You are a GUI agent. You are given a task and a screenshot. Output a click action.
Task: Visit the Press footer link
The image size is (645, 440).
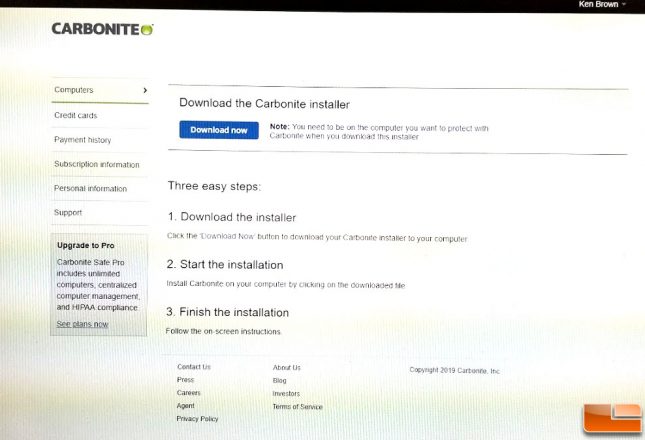(x=186, y=380)
